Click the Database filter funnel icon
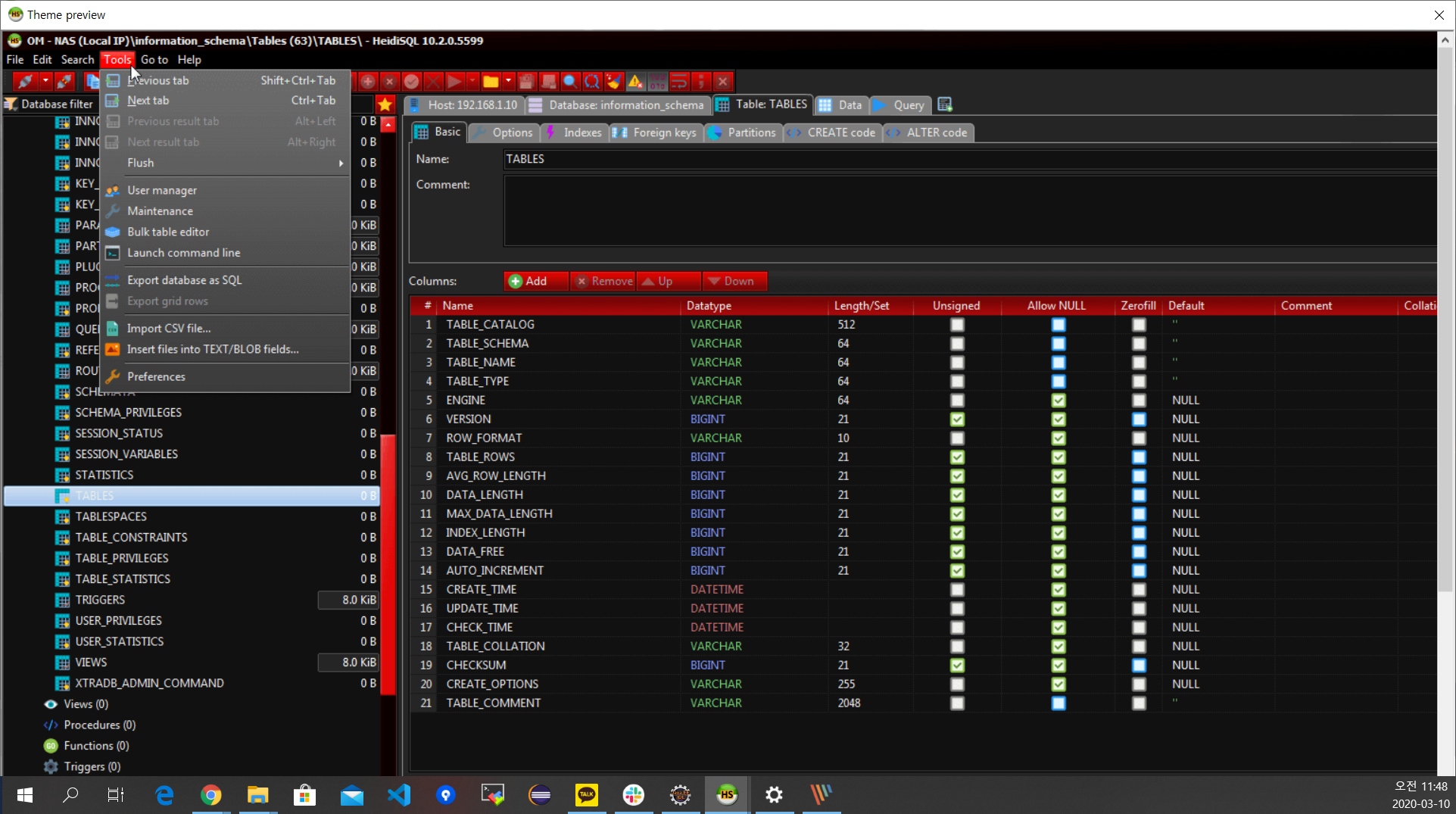 [11, 104]
